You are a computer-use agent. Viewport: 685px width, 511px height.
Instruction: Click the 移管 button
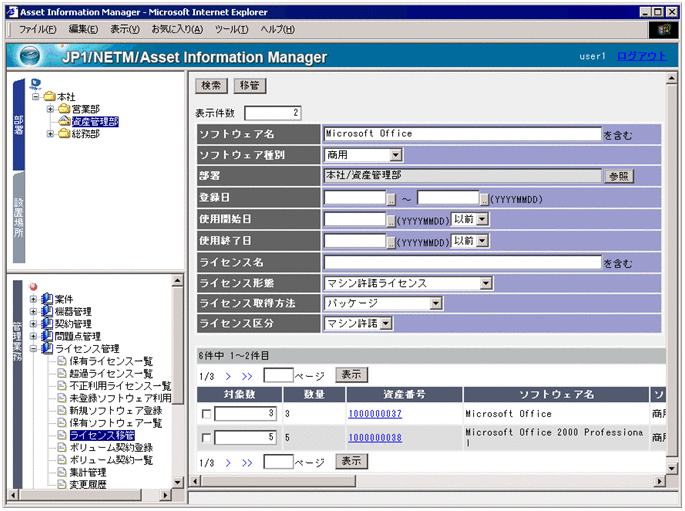point(249,86)
